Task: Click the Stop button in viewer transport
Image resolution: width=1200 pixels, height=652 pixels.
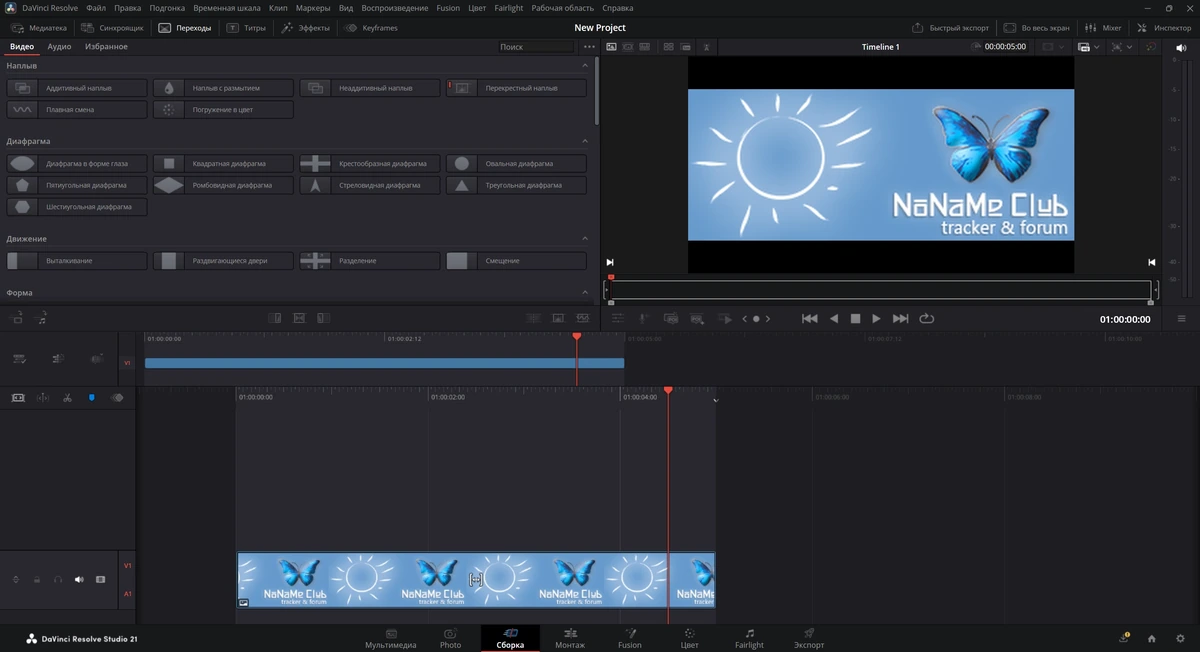Action: tap(855, 318)
